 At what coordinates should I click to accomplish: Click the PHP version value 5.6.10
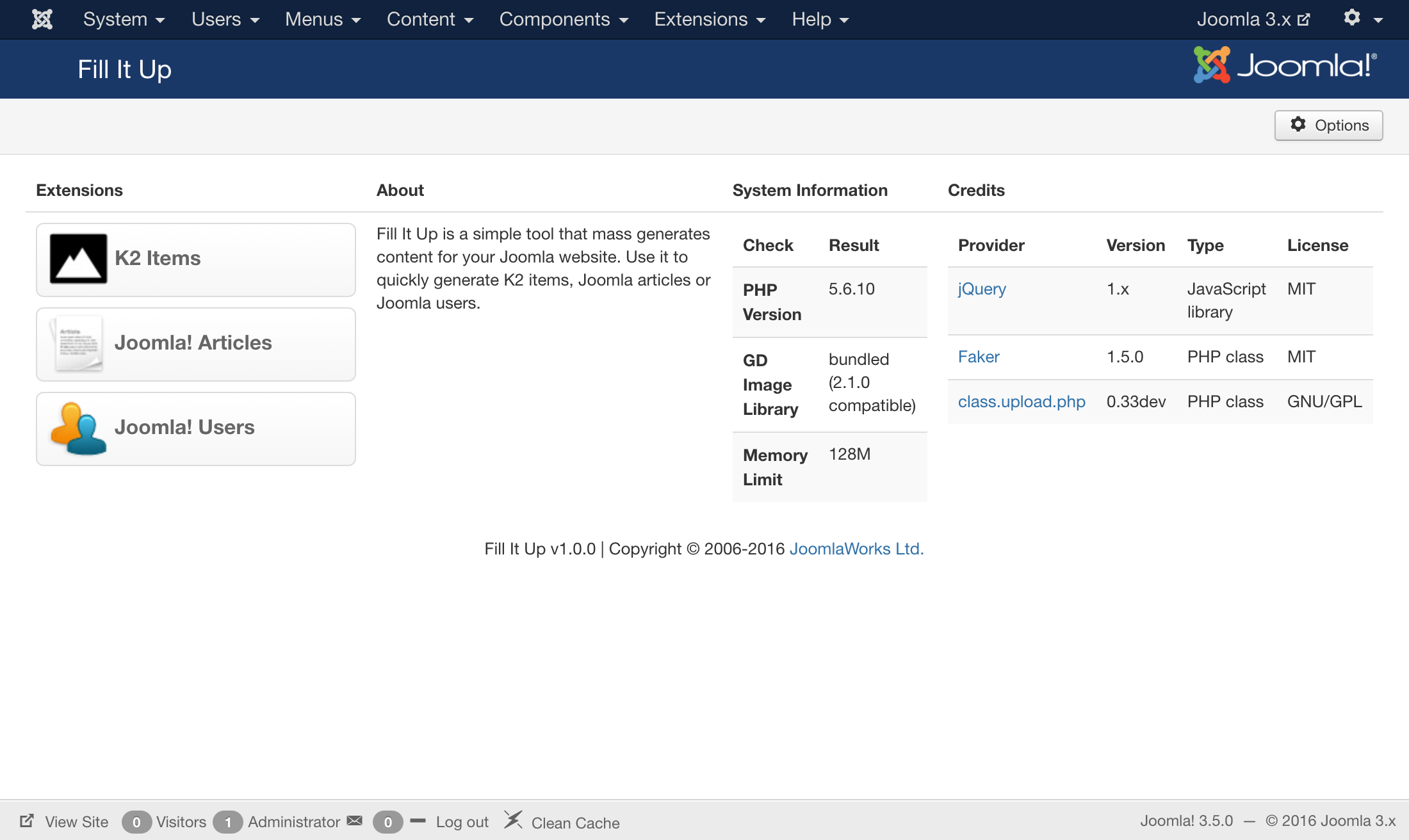[x=851, y=289]
